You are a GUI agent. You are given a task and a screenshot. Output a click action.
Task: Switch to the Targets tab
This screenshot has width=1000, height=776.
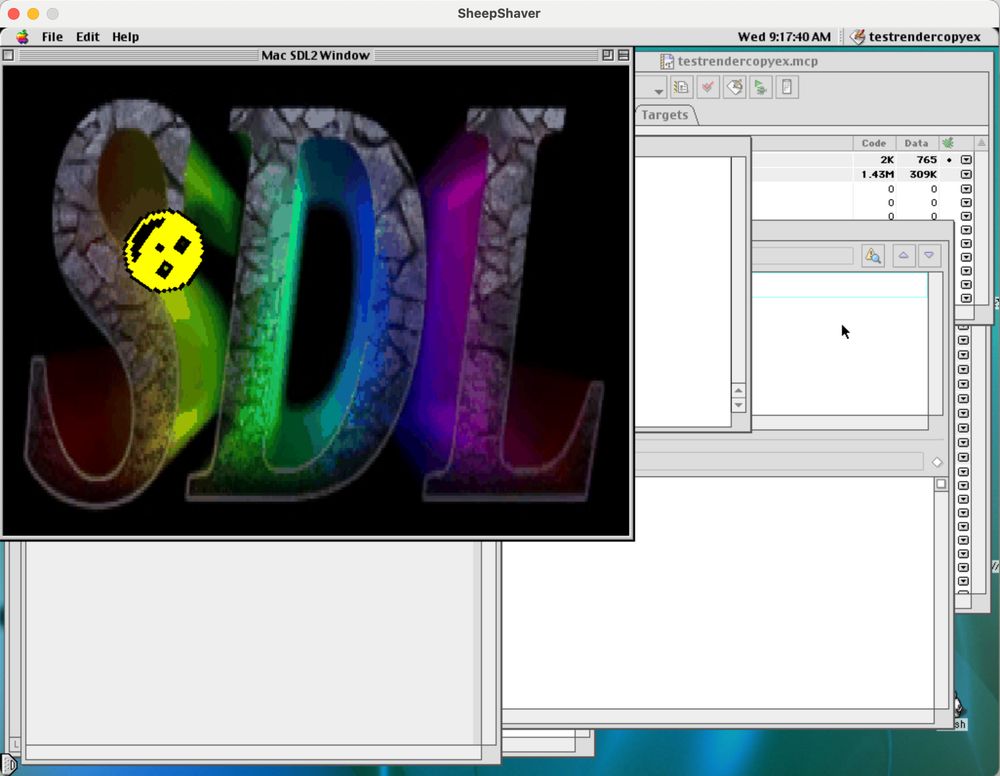pyautogui.click(x=663, y=114)
